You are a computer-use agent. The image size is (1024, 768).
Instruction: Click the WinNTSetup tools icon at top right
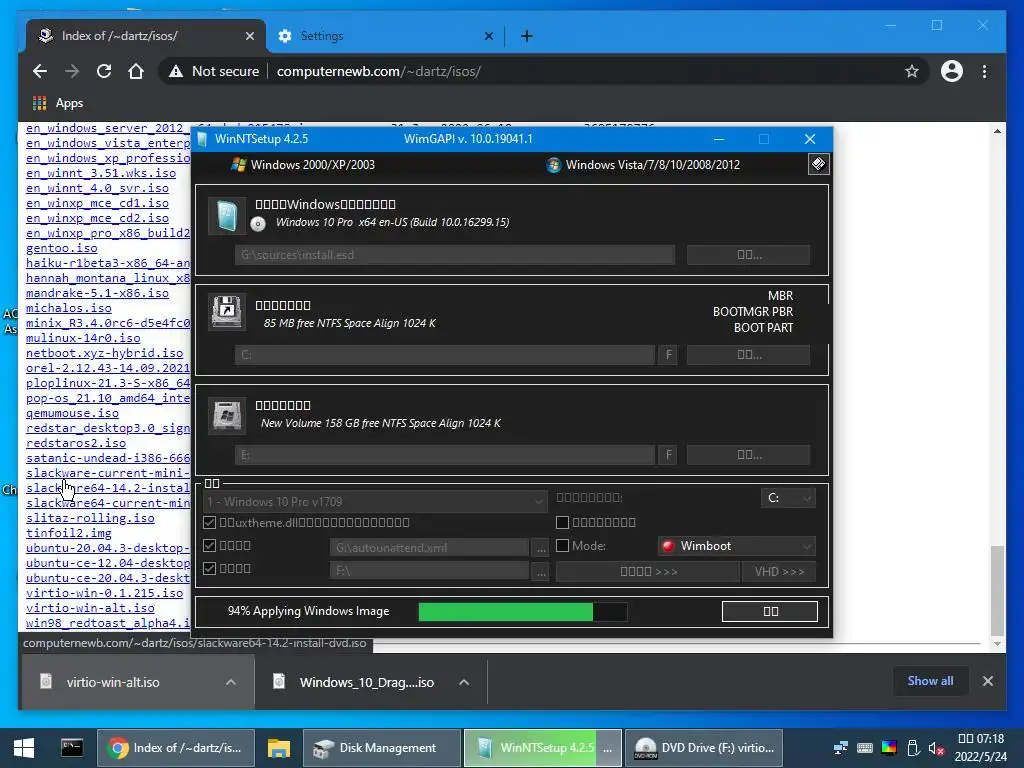pyautogui.click(x=818, y=164)
